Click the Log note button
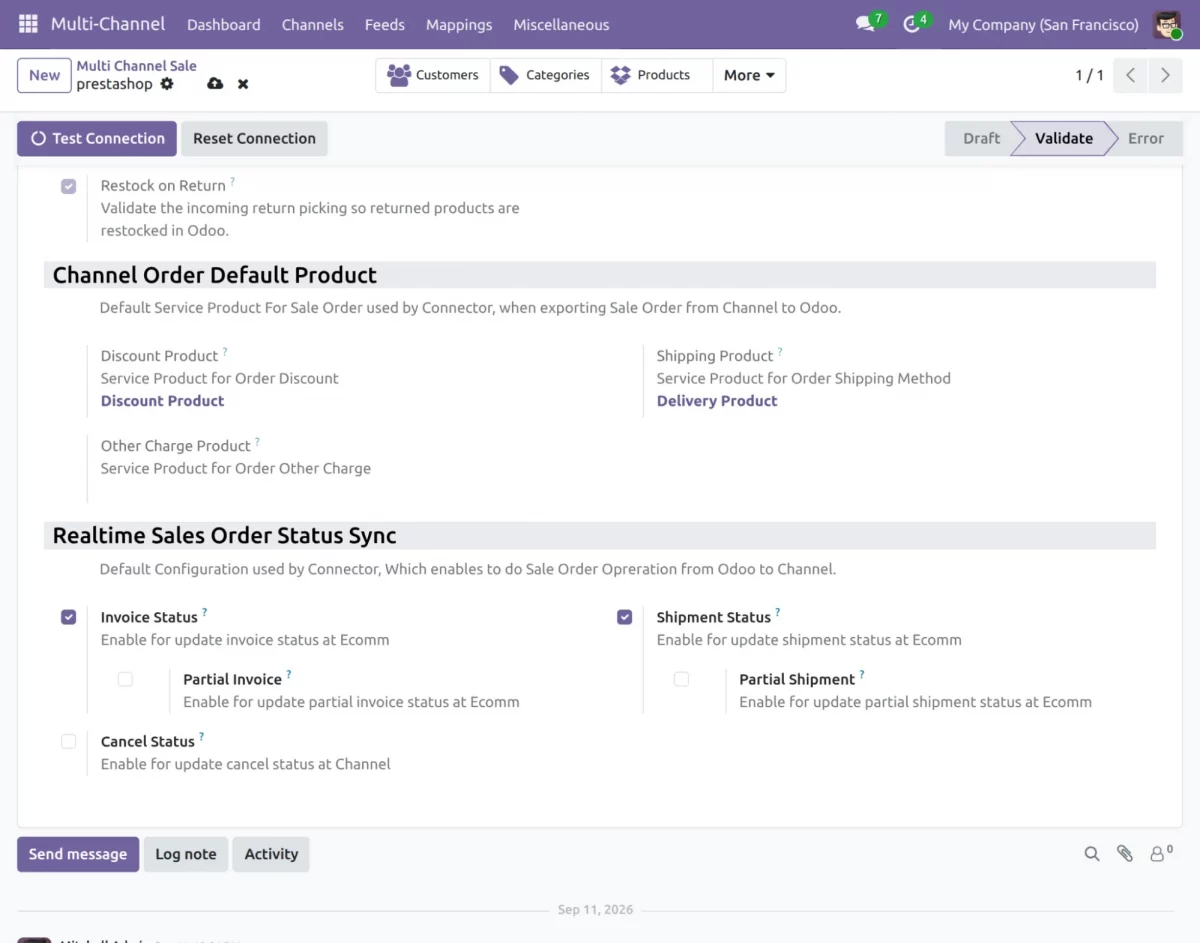 tap(186, 854)
